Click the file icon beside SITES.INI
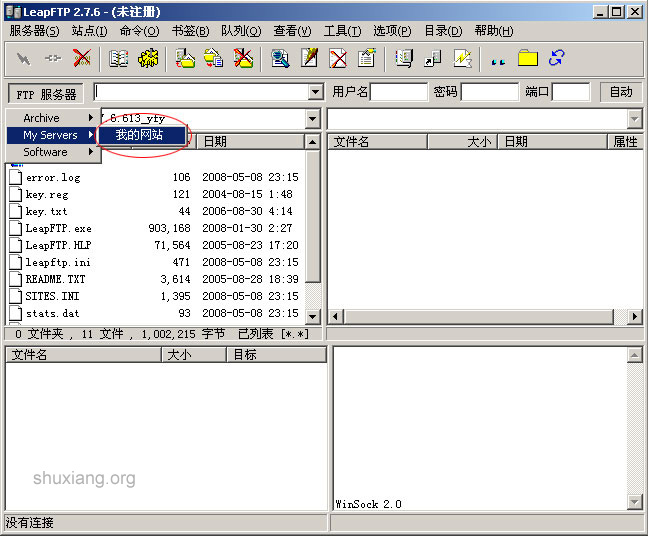The width and height of the screenshot is (648, 536). point(16,296)
